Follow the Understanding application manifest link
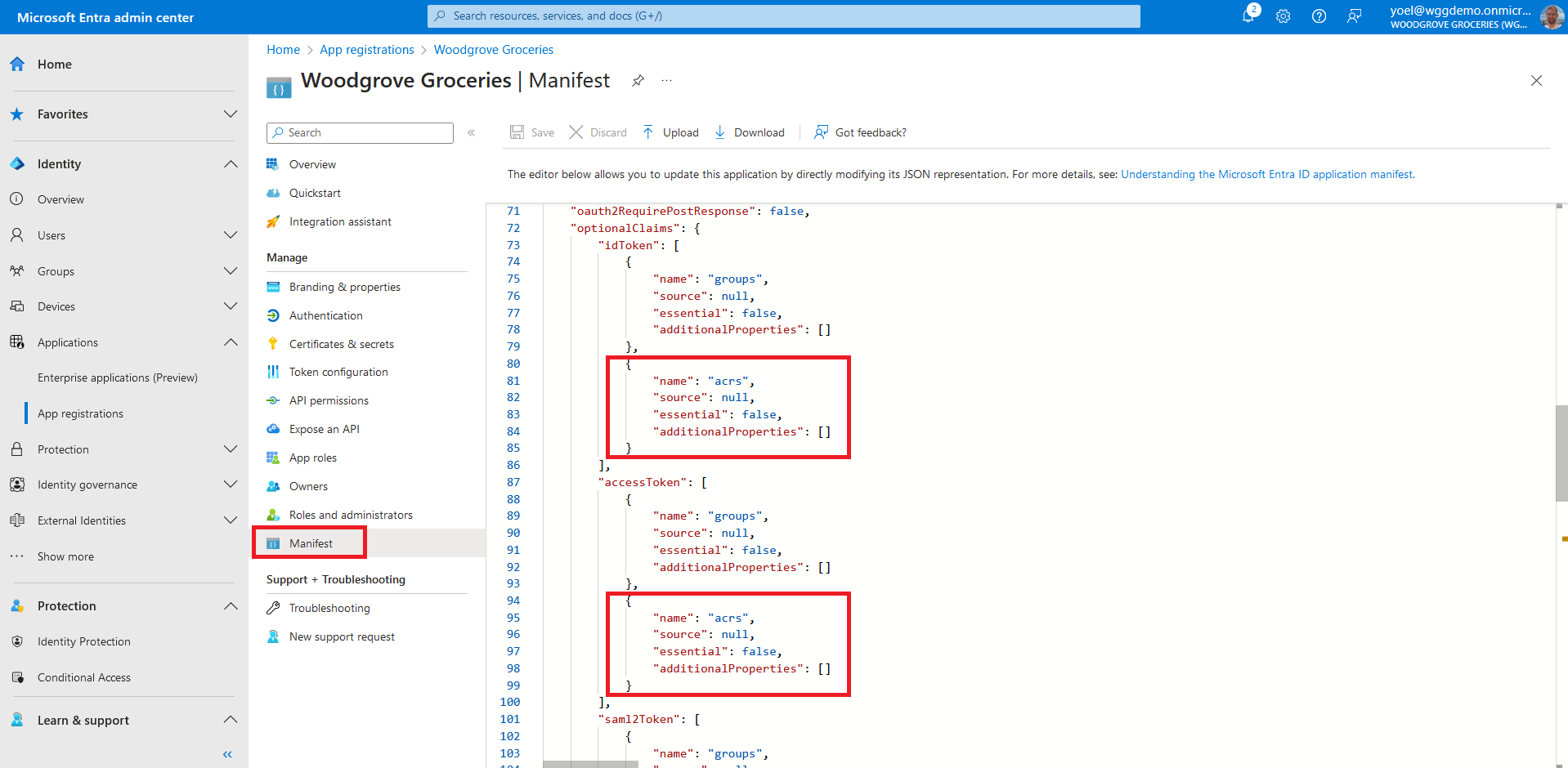The width and height of the screenshot is (1568, 768). point(1266,174)
